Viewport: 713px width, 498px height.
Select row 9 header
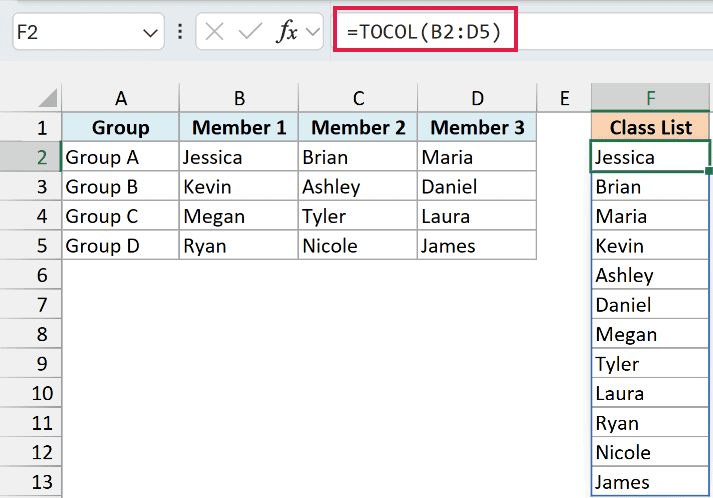click(30, 363)
